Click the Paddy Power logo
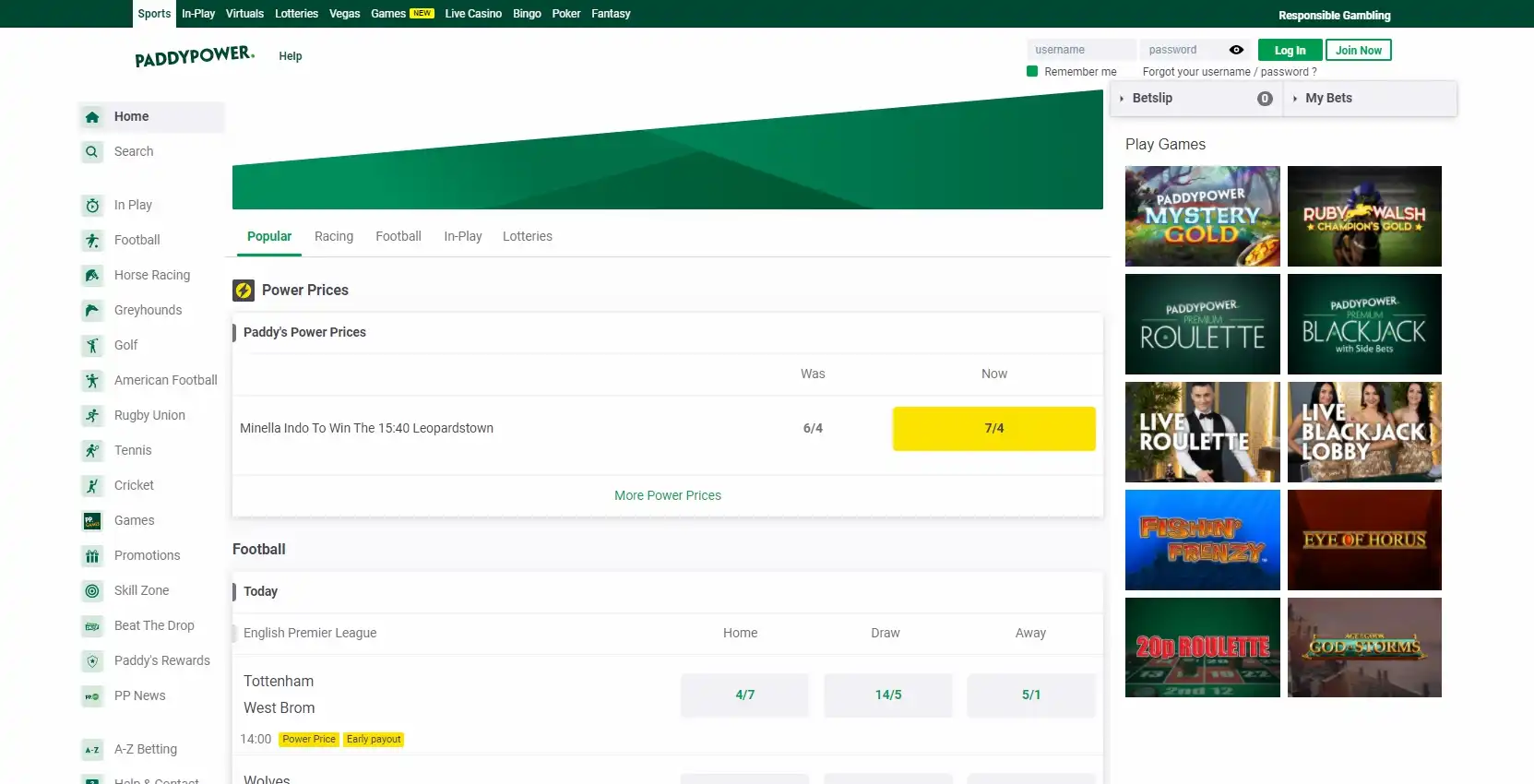Image resolution: width=1534 pixels, height=784 pixels. [195, 56]
